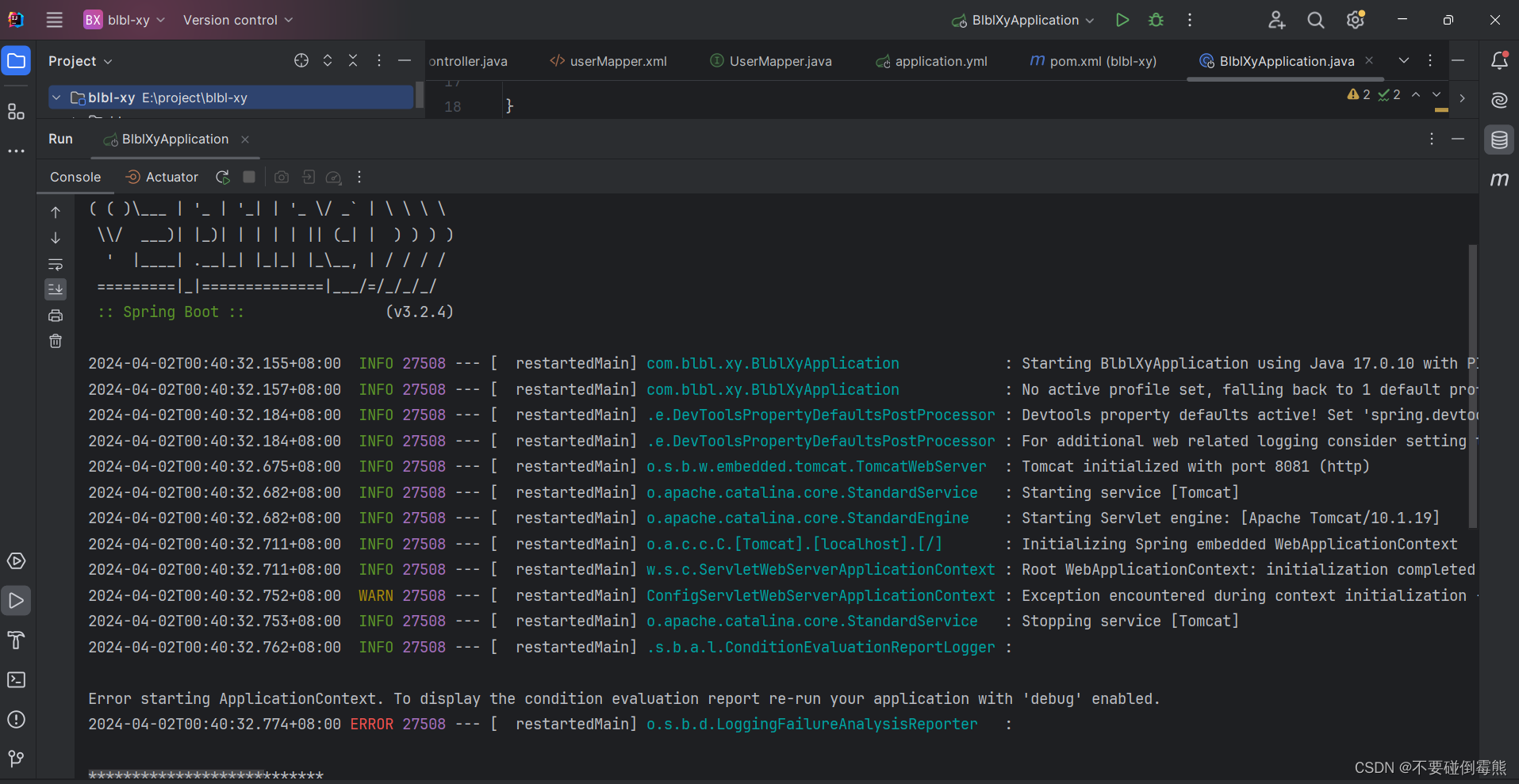
Task: Rerun BlblXyApplication from the console toolbar
Action: (222, 177)
